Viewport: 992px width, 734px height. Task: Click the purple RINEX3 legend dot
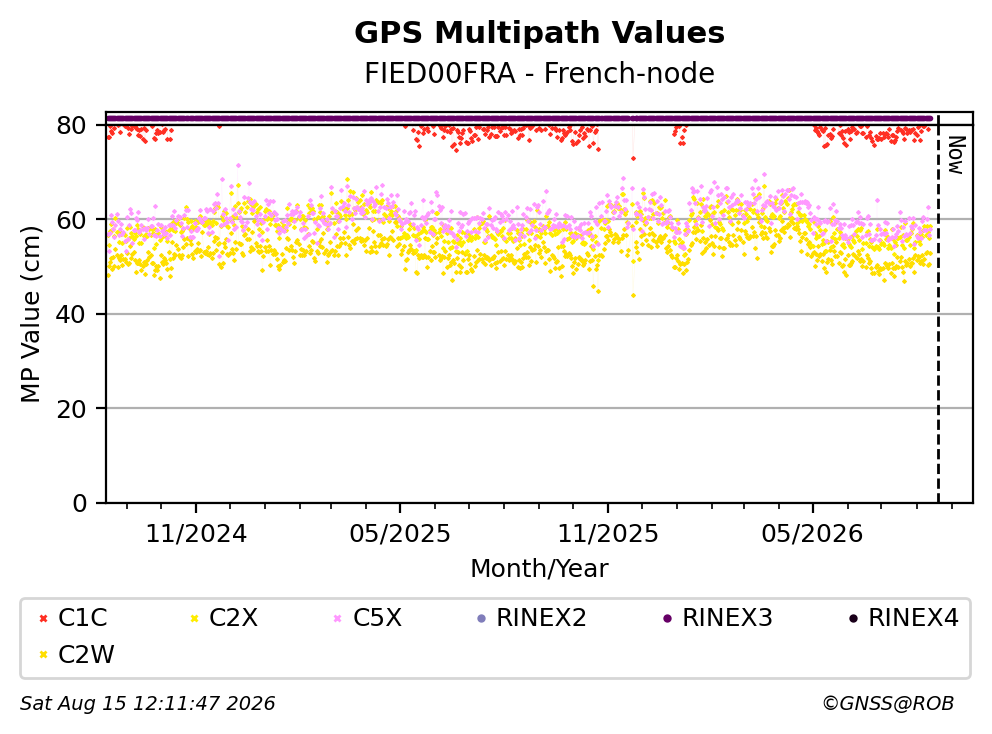667,618
